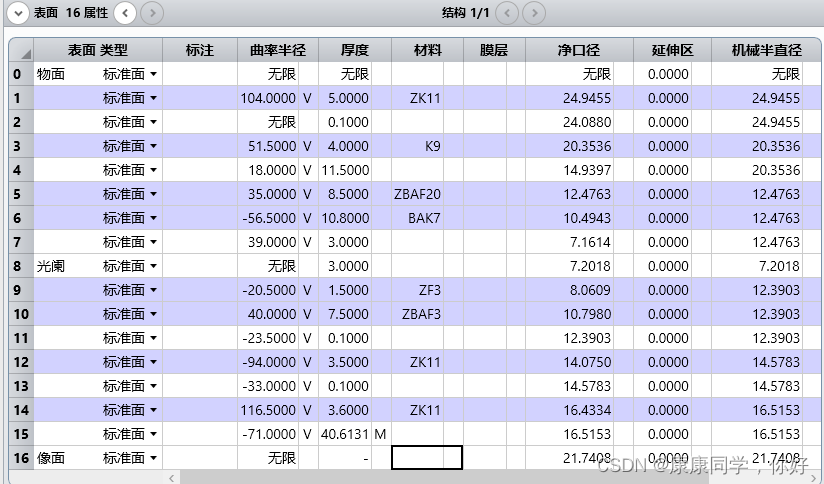Toggle variable flag V on radius 104.0000
The height and width of the screenshot is (484, 824).
307,98
